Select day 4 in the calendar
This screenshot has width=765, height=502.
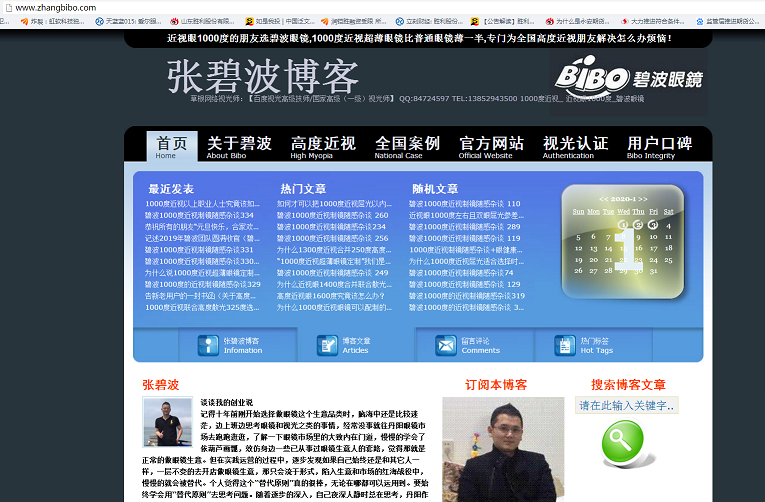[x=668, y=225]
